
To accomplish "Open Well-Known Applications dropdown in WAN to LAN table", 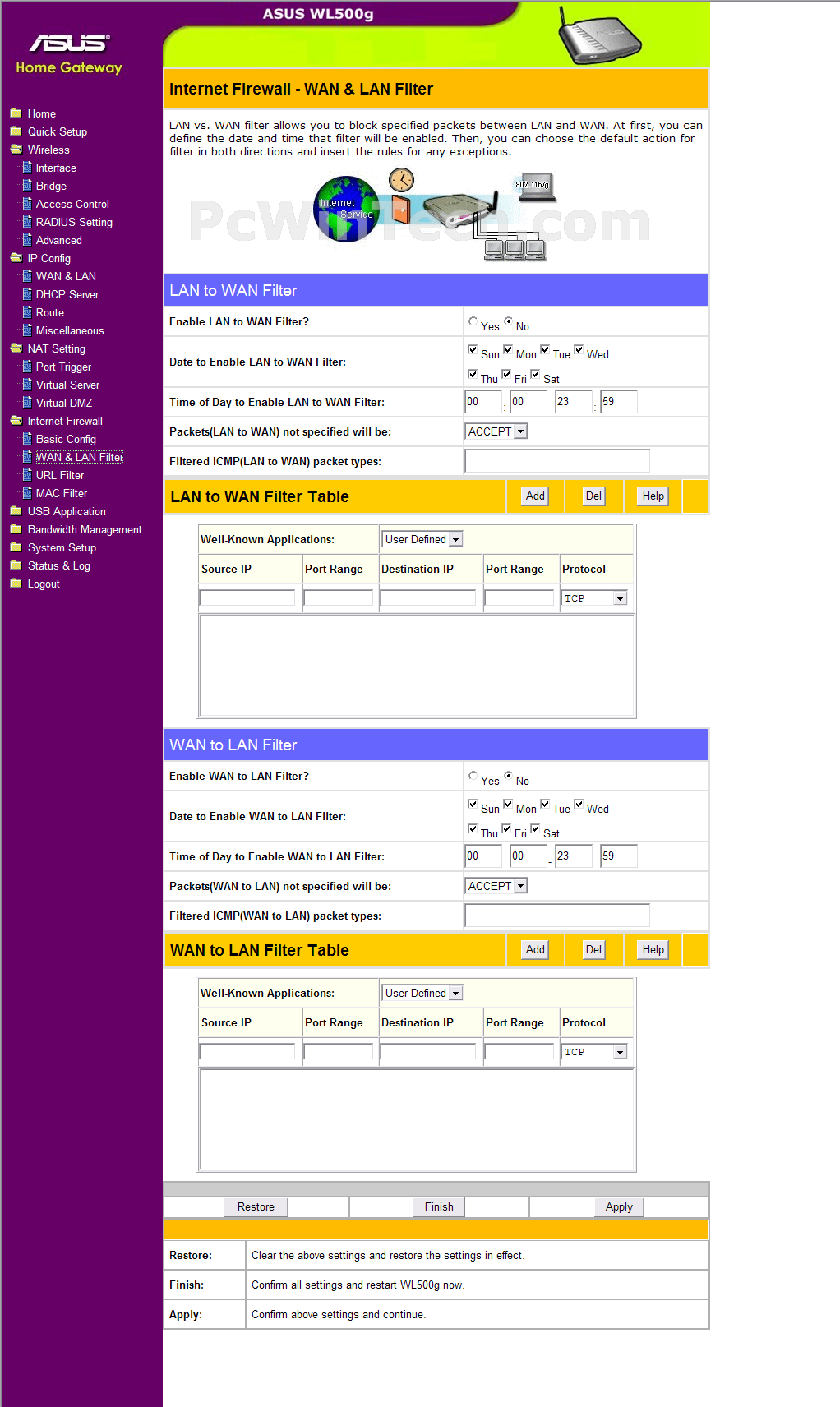I will pos(422,993).
